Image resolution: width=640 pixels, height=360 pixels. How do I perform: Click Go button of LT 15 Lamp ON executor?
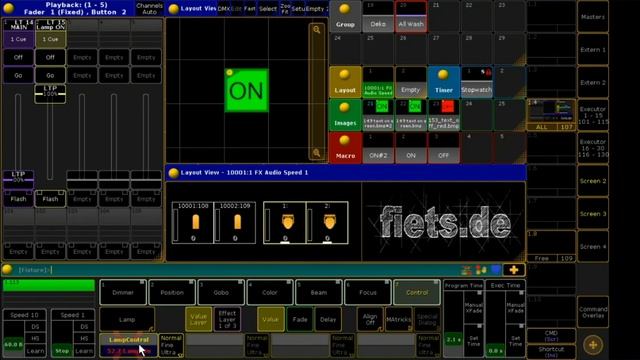point(50,76)
